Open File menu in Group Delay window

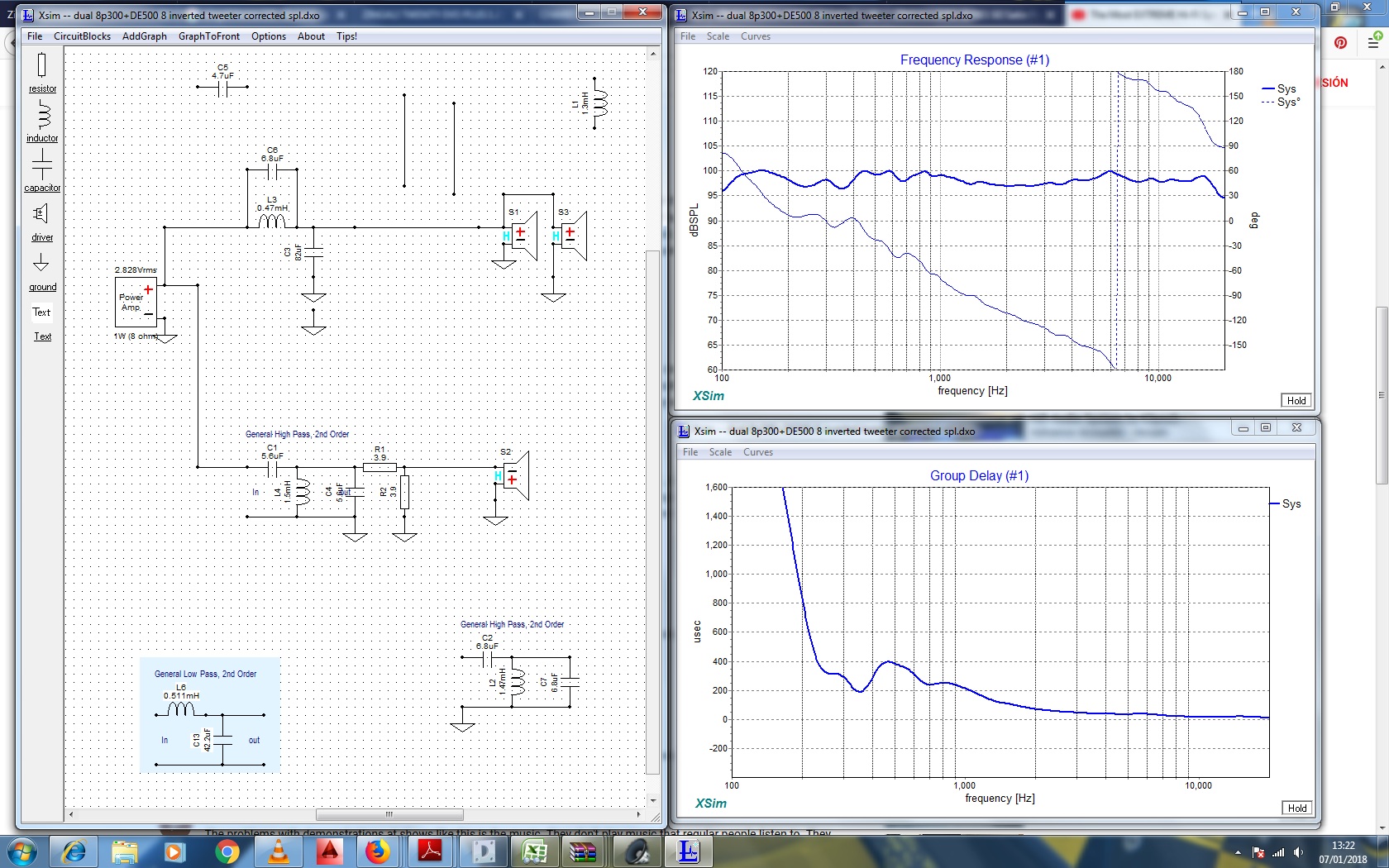click(690, 452)
